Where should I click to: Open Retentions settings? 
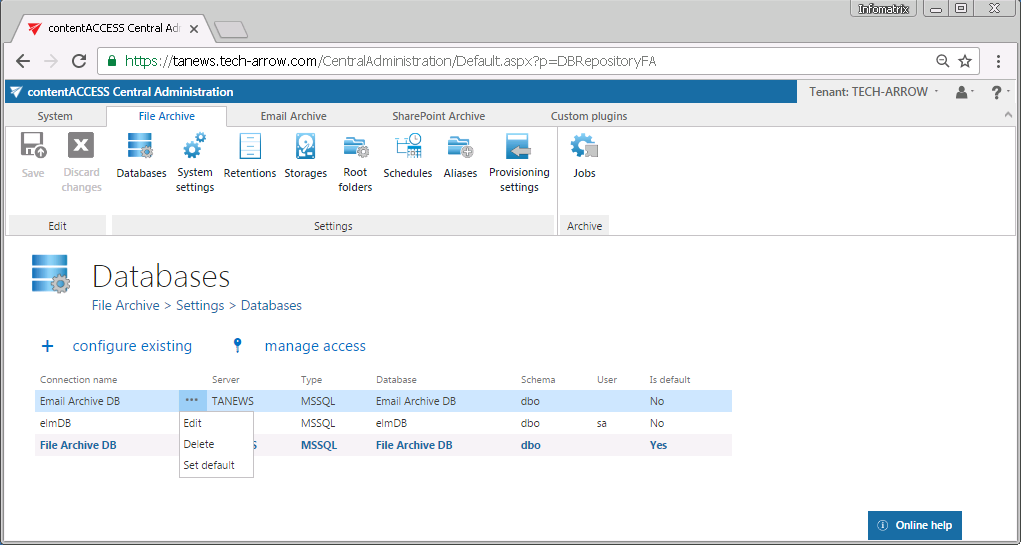(249, 156)
